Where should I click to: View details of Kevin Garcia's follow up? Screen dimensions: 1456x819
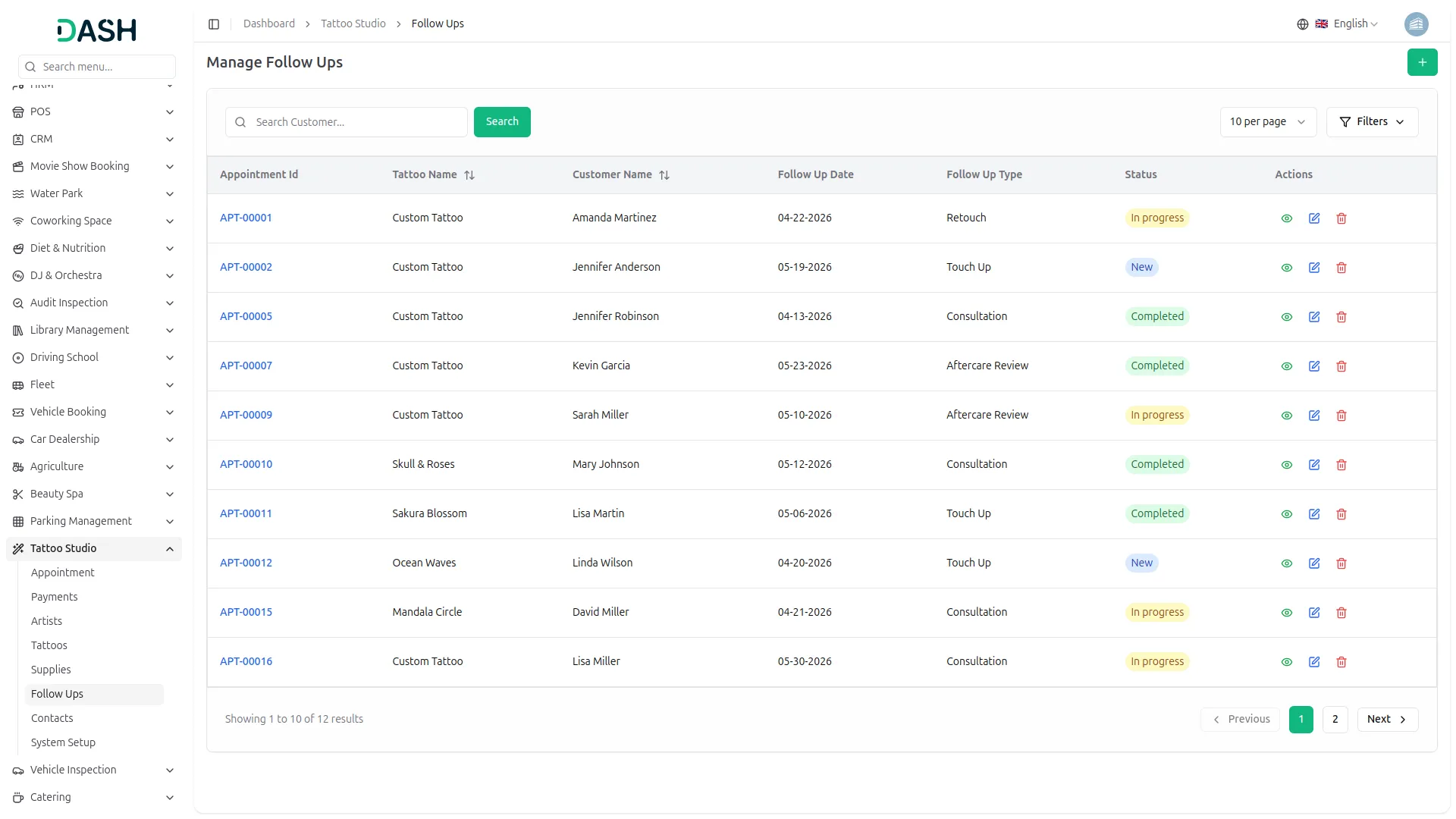[1286, 366]
